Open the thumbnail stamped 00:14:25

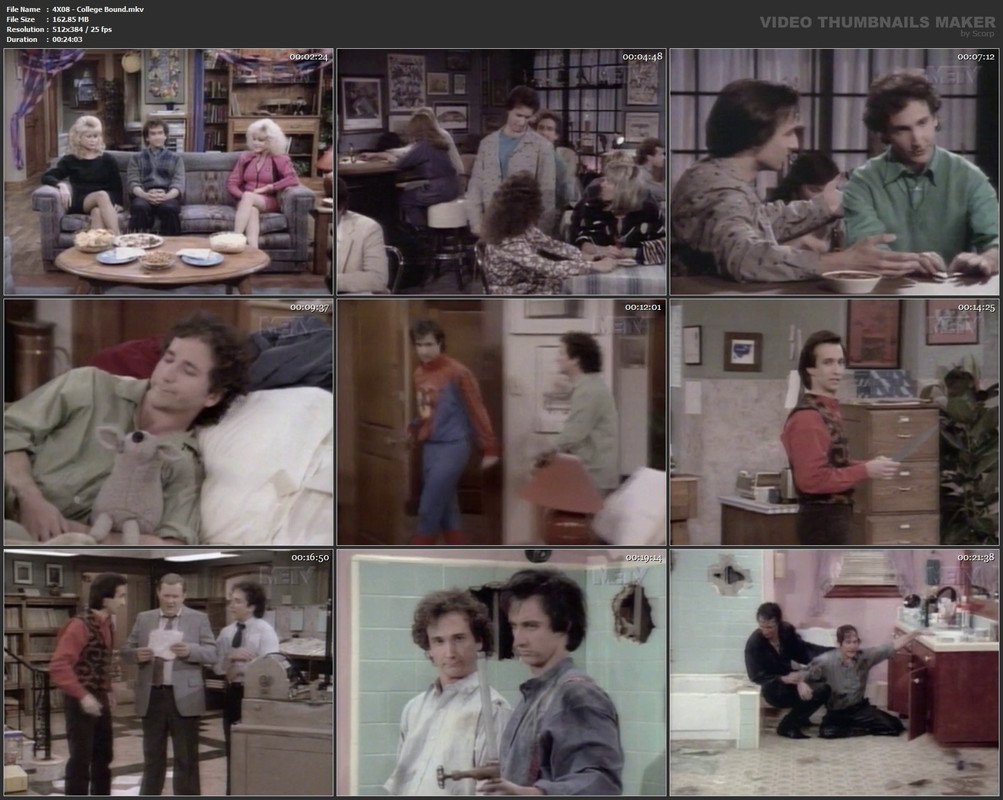point(834,422)
